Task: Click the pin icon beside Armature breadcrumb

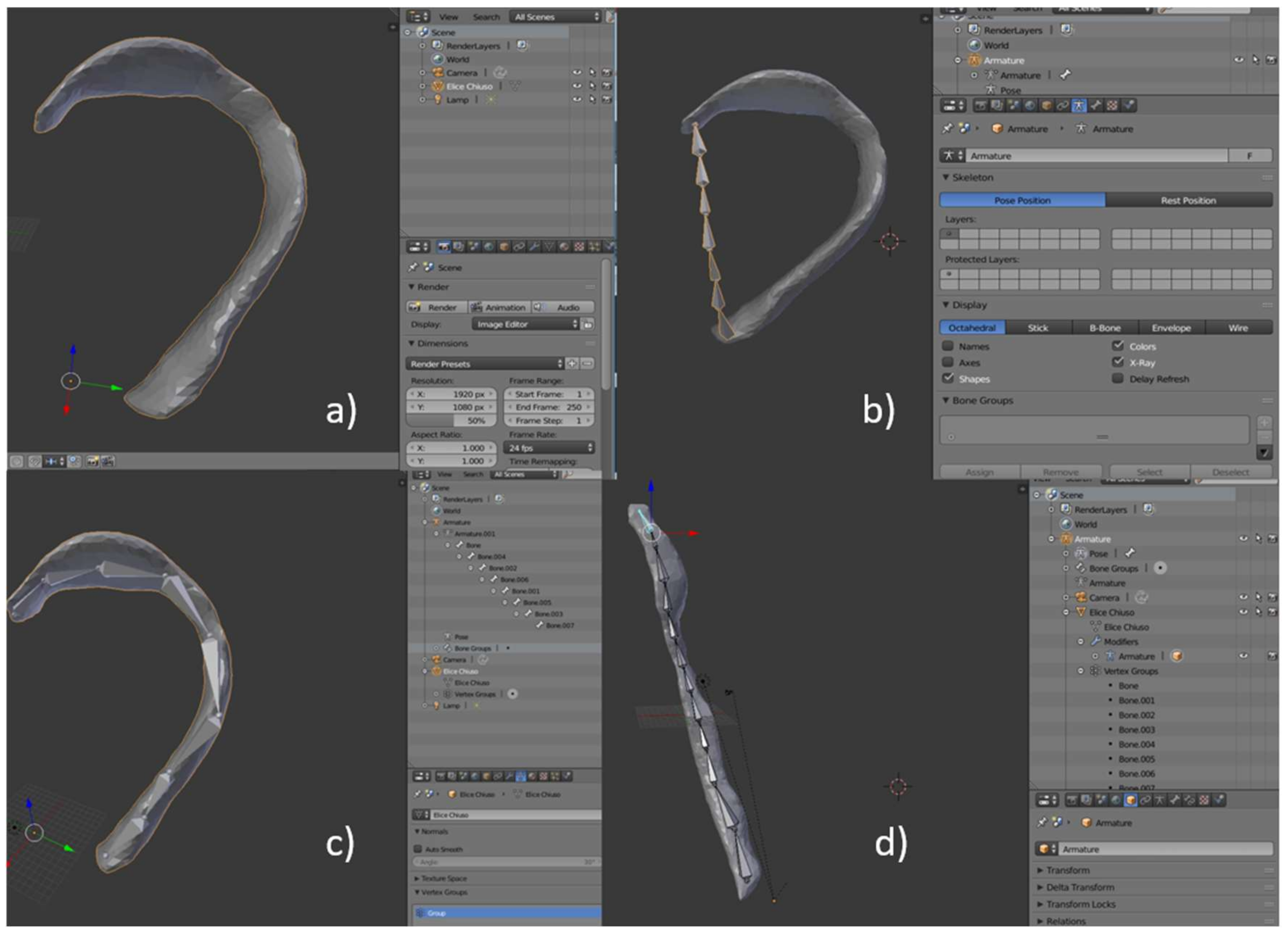Action: click(947, 128)
